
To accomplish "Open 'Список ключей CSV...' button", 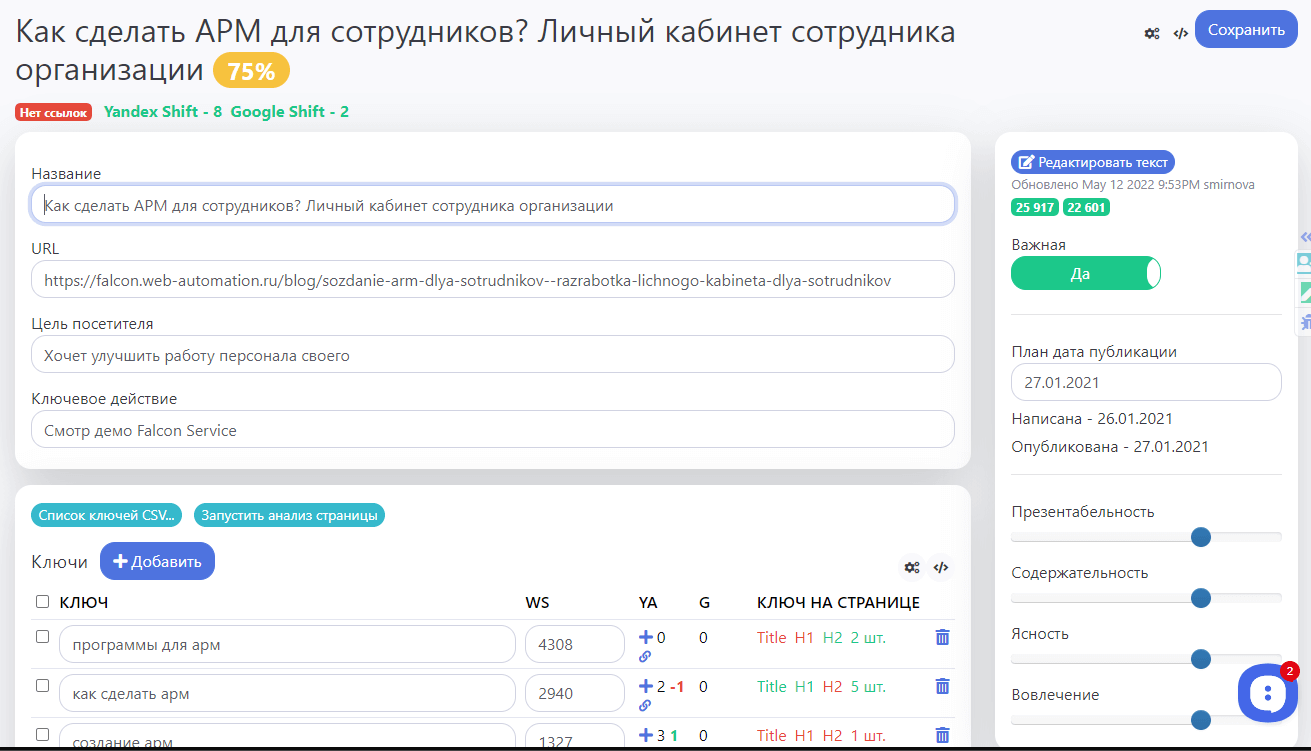I will (107, 516).
